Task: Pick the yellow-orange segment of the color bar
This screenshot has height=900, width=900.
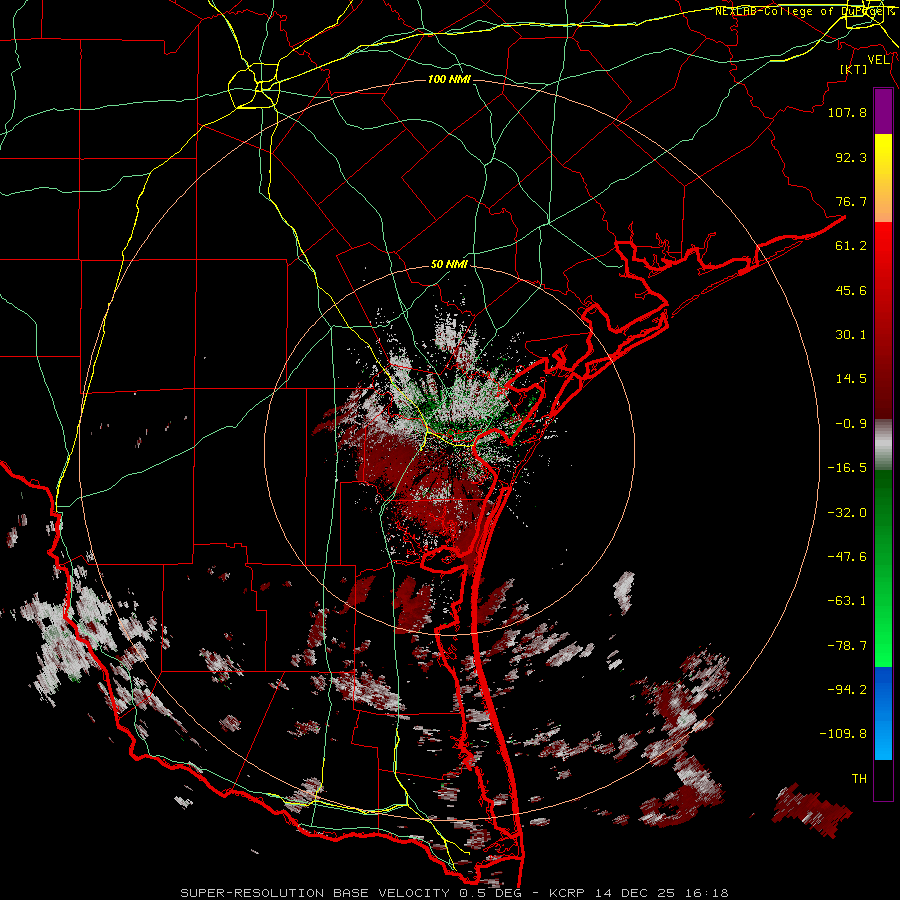Action: (x=883, y=178)
